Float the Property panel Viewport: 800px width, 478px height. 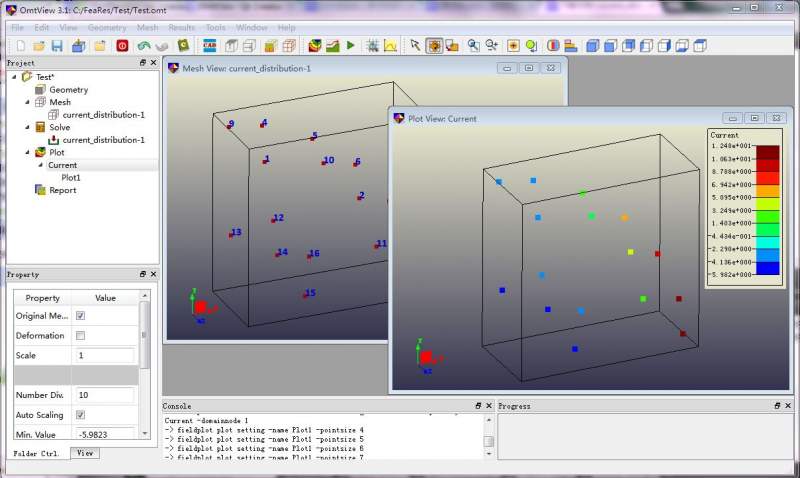click(143, 274)
